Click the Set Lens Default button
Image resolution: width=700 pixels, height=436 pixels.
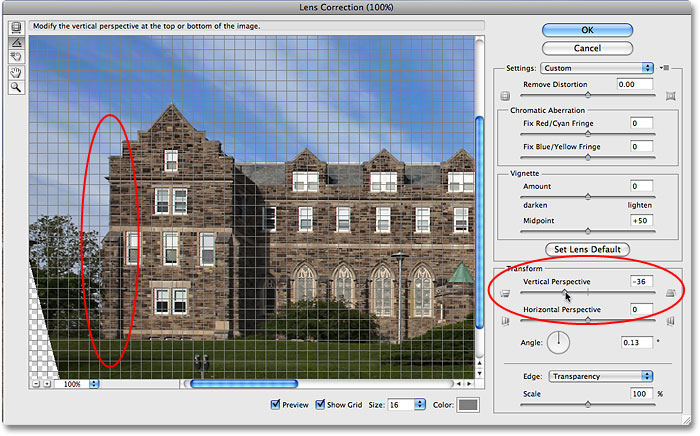click(587, 249)
